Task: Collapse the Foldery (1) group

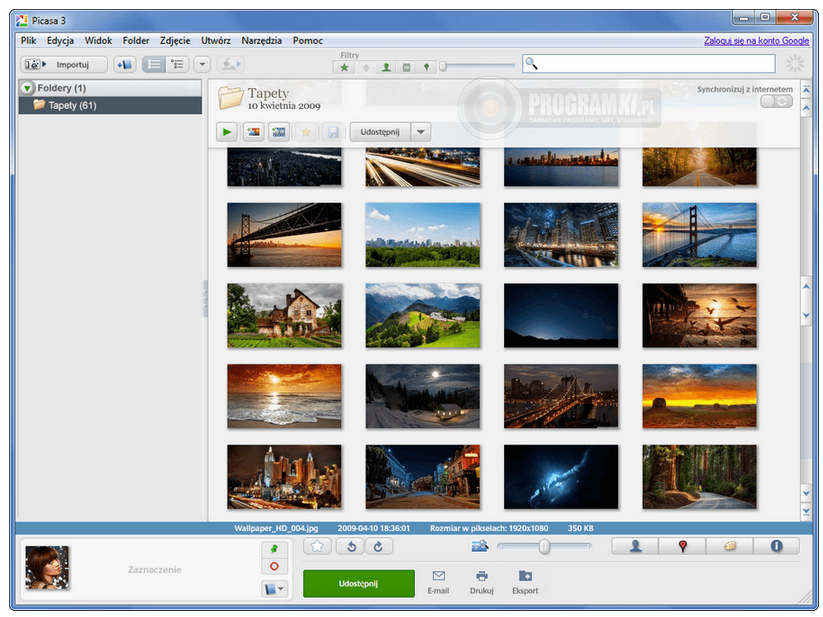Action: pos(27,88)
